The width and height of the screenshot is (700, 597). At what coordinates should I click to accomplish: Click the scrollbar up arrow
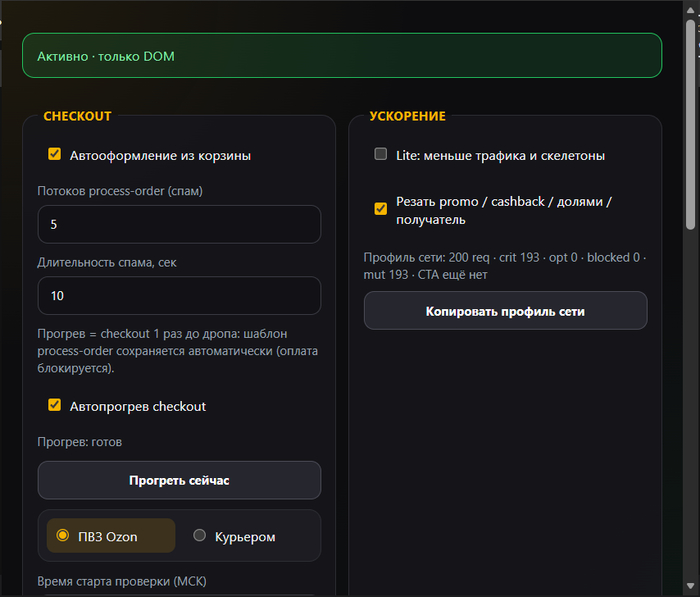[691, 10]
